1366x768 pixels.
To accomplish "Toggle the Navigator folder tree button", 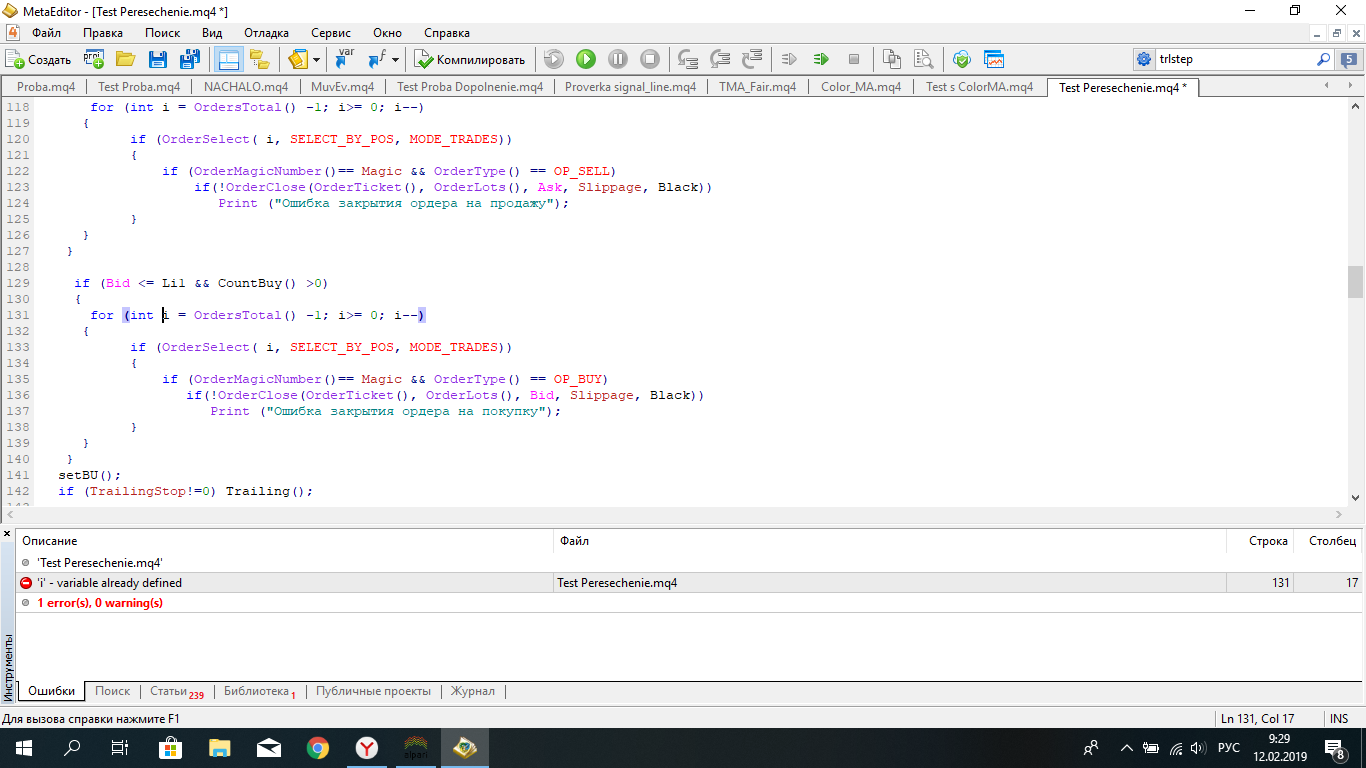I will point(260,59).
